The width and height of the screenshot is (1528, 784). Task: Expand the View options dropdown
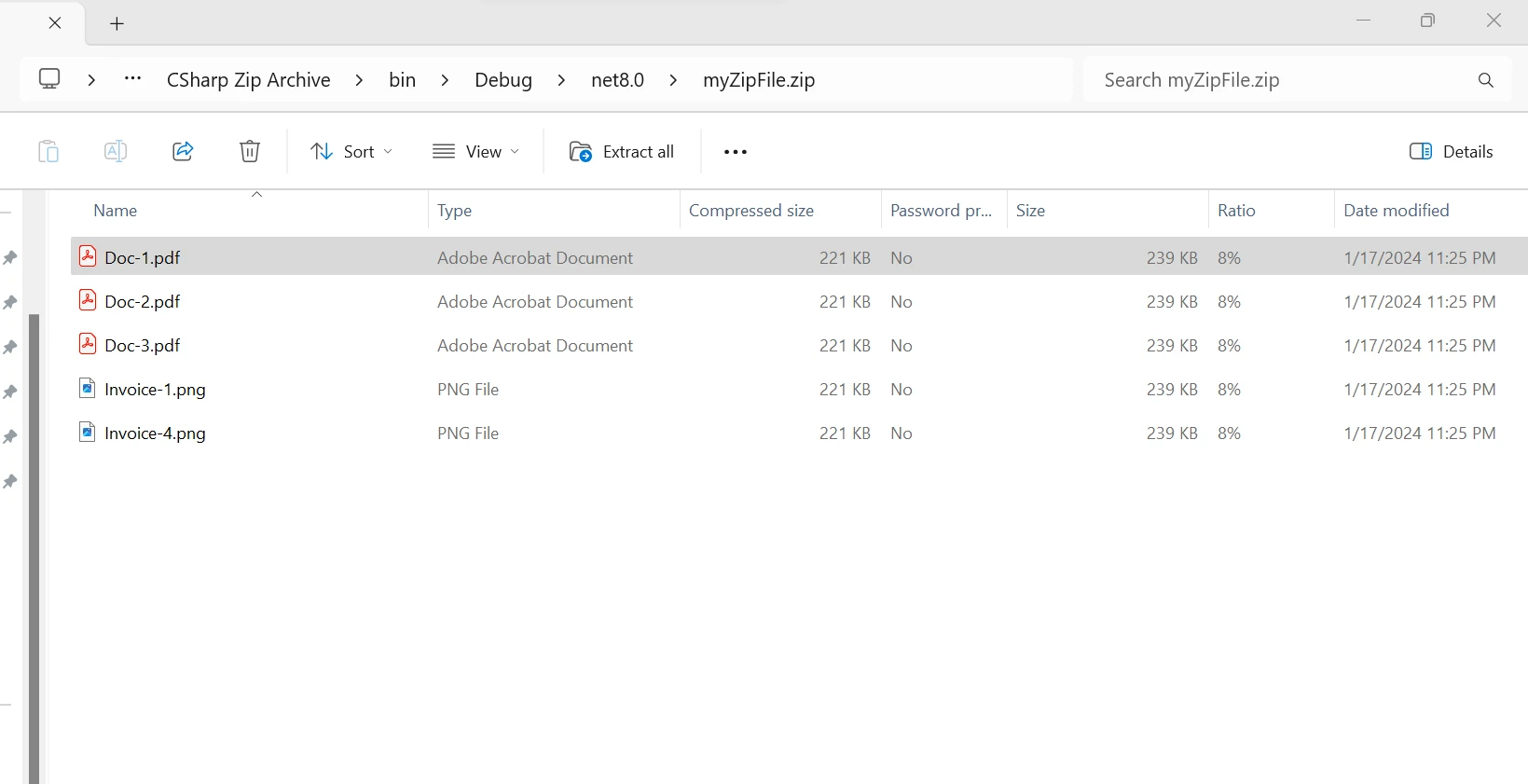[475, 152]
